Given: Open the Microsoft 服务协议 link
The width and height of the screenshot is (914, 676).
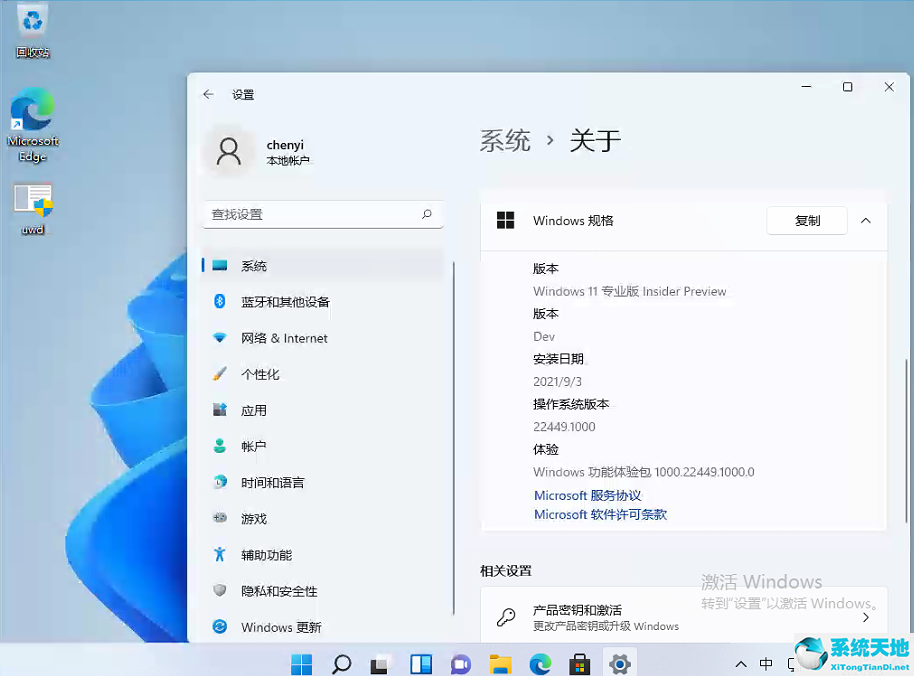Looking at the screenshot, I should (586, 495).
